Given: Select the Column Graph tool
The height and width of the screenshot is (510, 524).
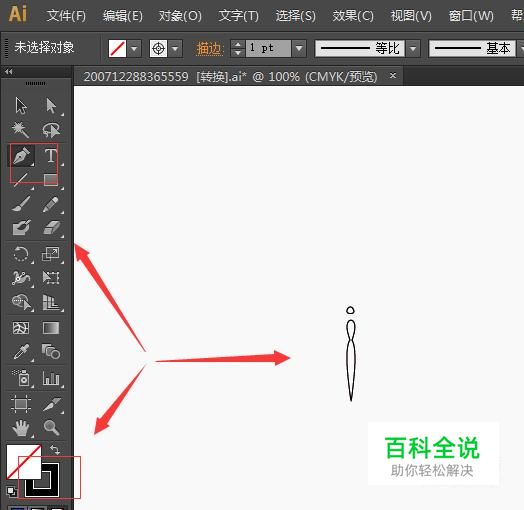Looking at the screenshot, I should (51, 378).
